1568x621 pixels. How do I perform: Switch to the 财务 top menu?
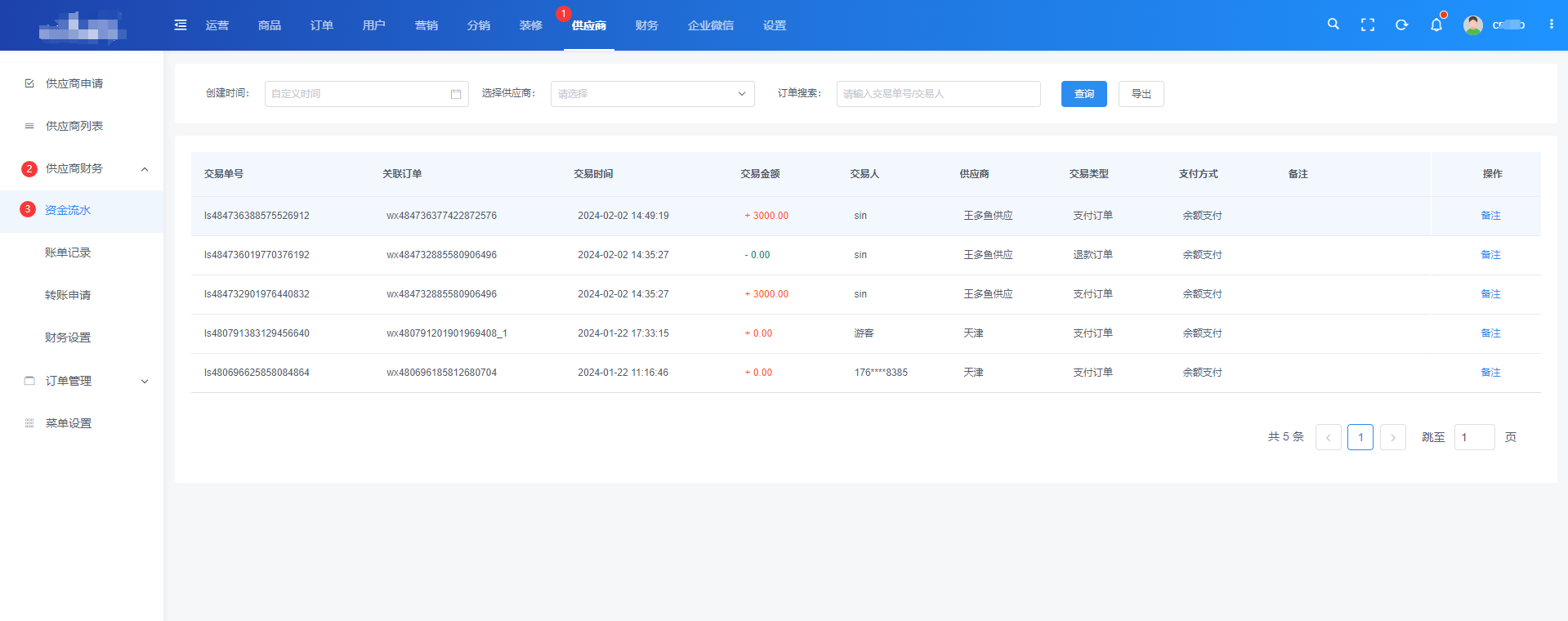pyautogui.click(x=646, y=25)
